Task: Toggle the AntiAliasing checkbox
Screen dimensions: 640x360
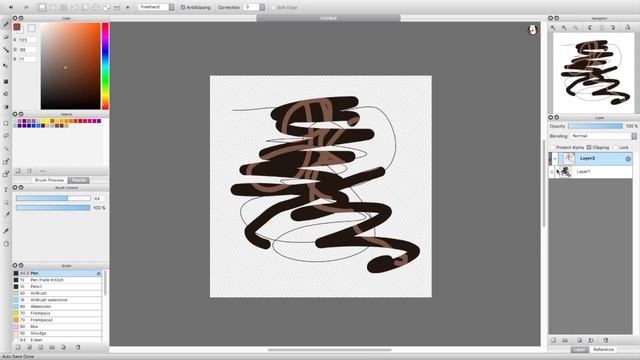Action: [x=183, y=7]
